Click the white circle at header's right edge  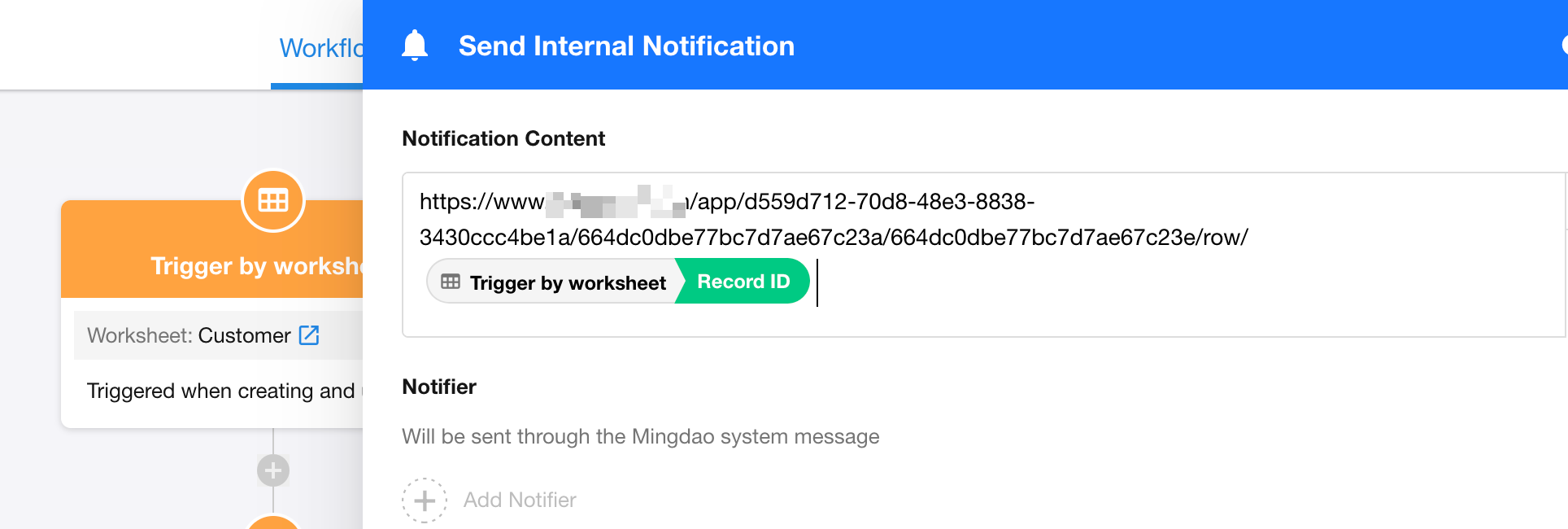[1564, 46]
